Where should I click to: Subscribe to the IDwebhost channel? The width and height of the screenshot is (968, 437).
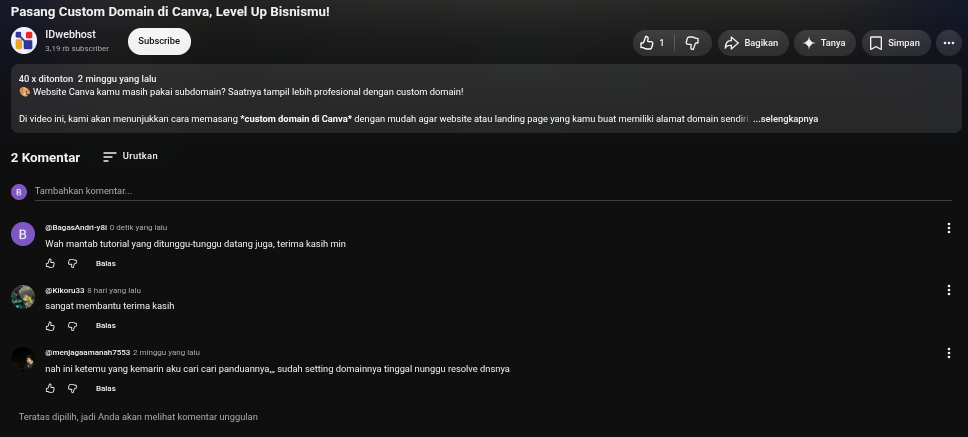(159, 41)
